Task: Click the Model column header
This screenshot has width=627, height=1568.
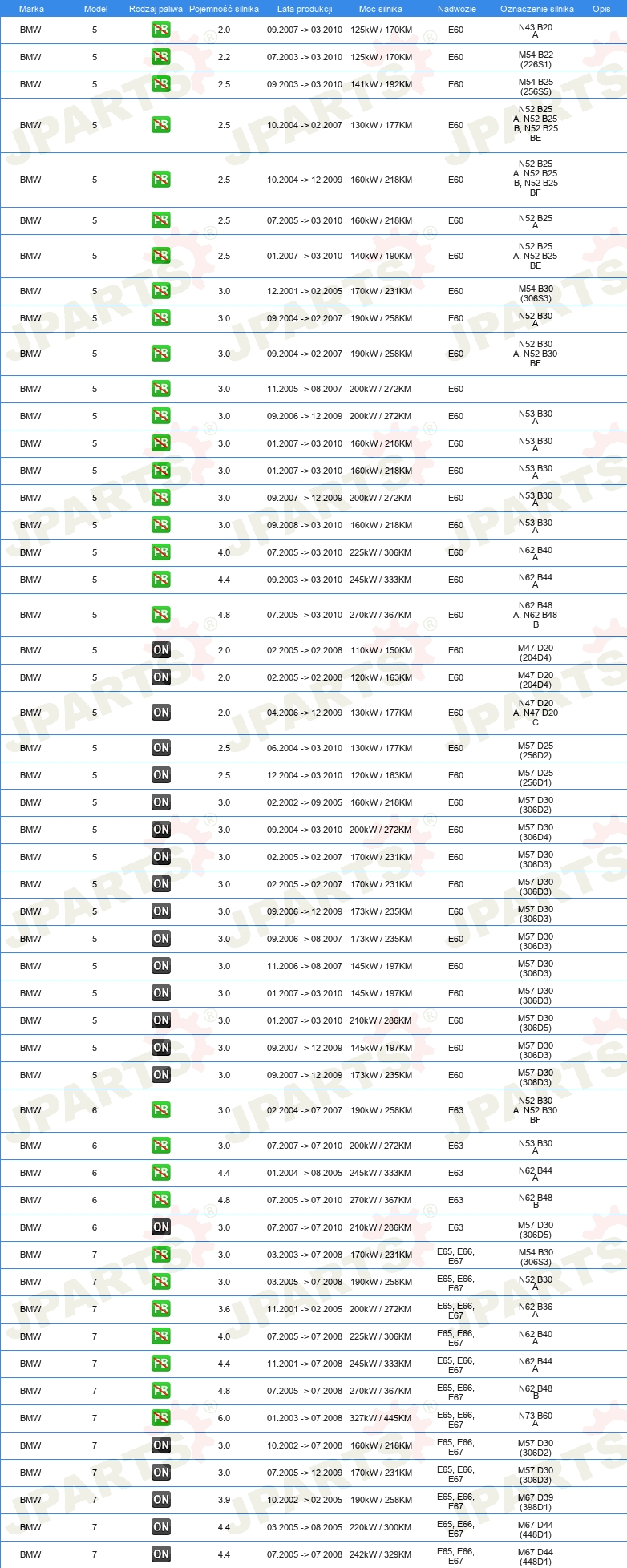Action: (x=95, y=9)
